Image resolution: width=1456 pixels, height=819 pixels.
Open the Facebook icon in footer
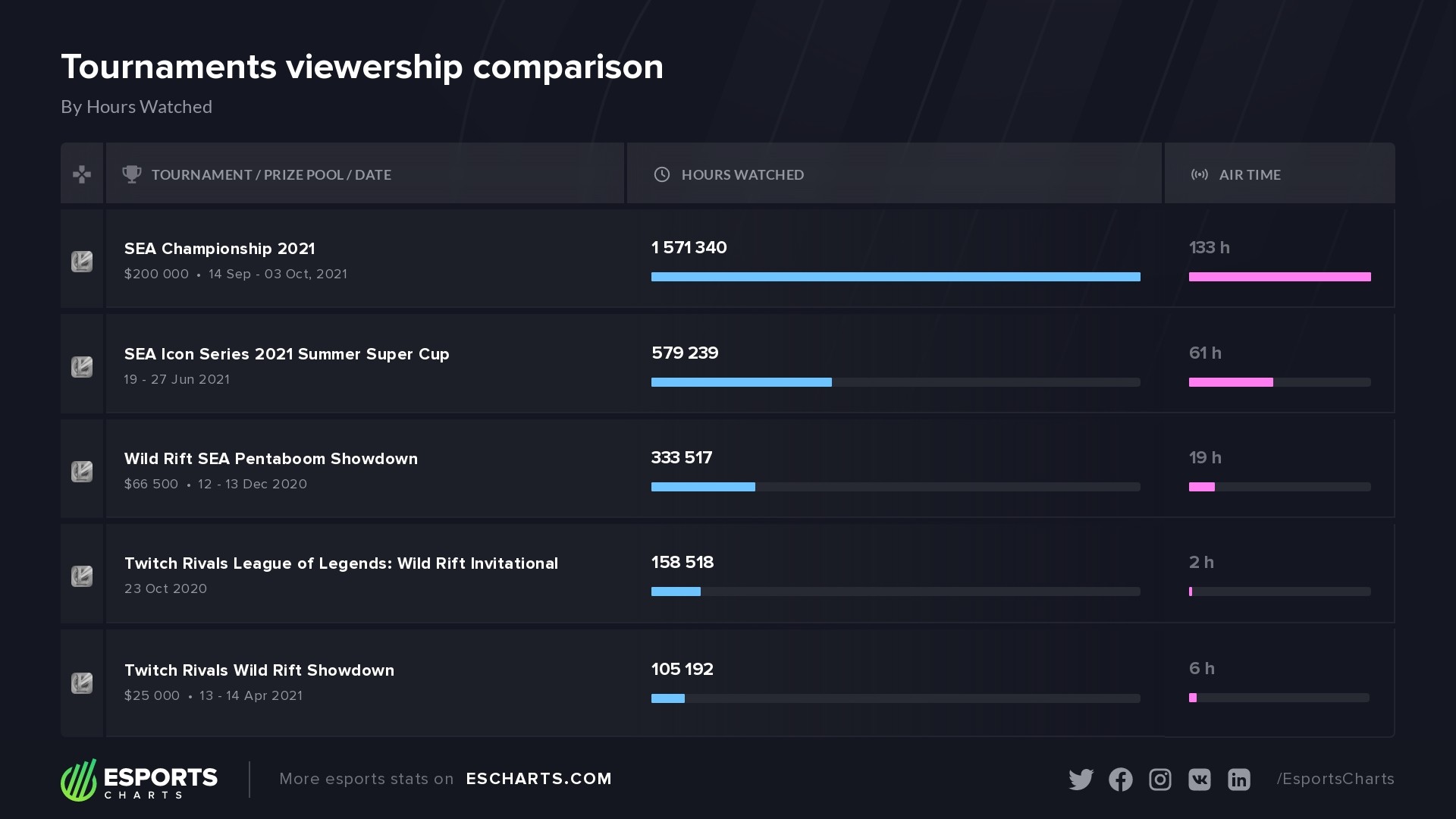1120,780
